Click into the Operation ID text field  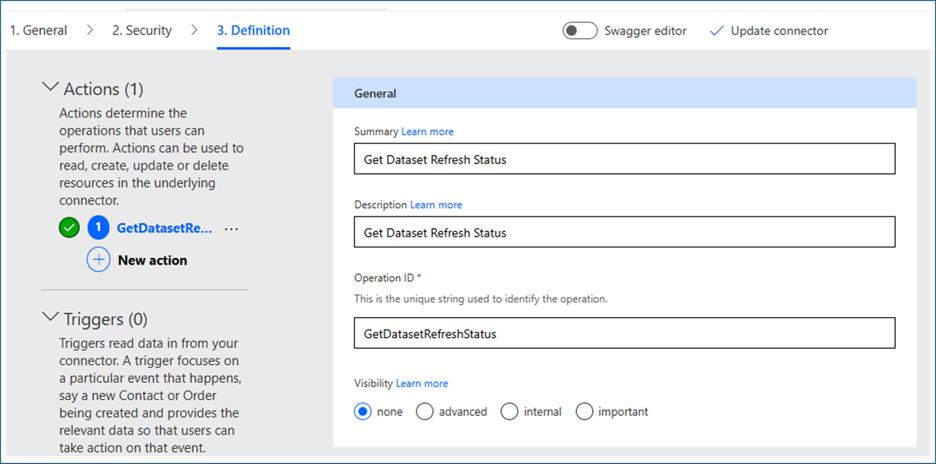(x=624, y=333)
